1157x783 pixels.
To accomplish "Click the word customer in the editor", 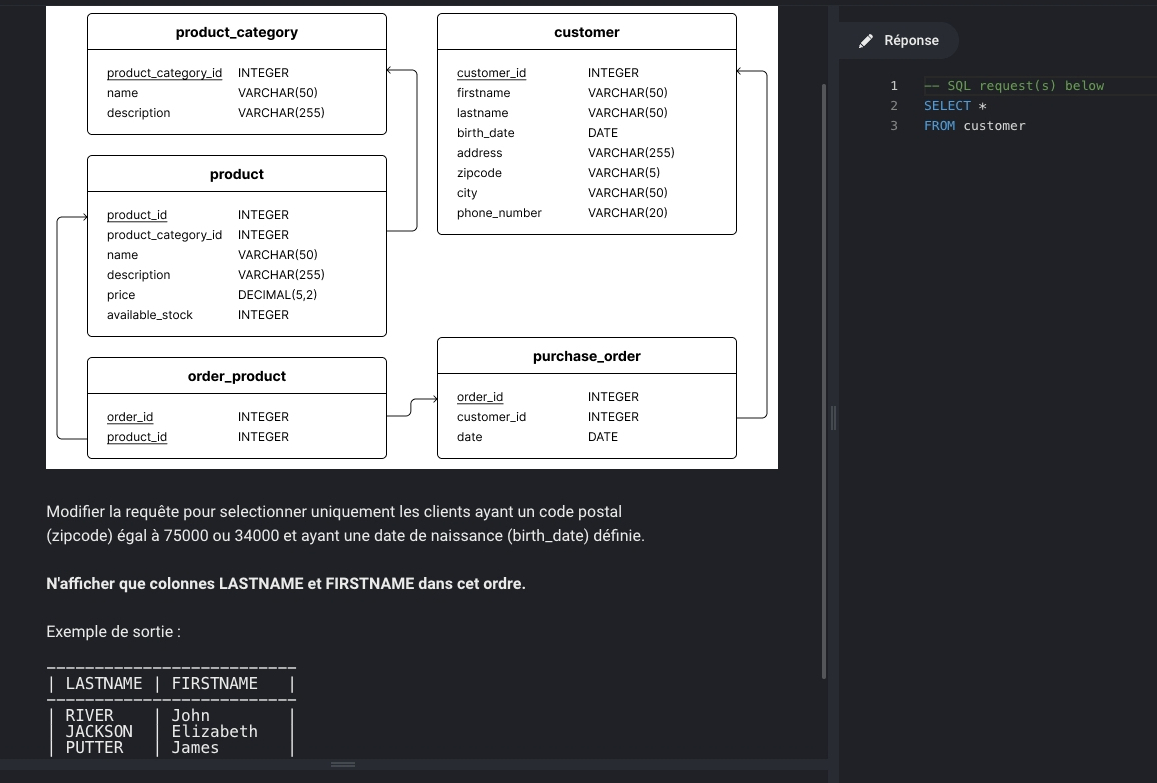I will click(x=994, y=125).
